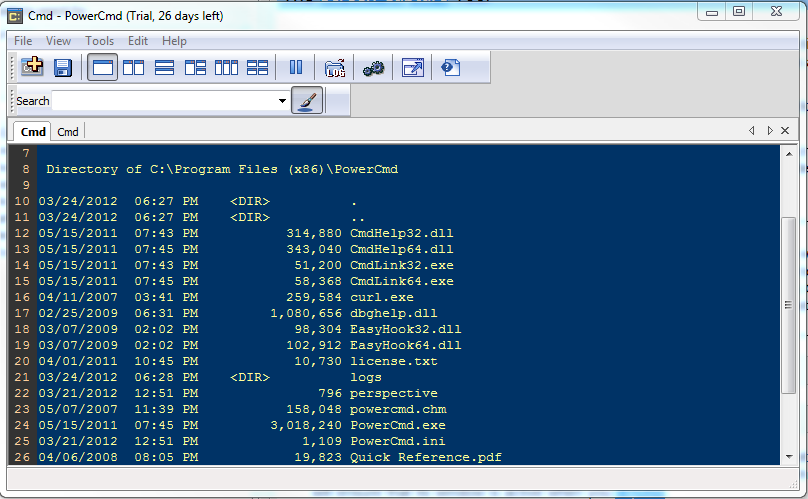Open the help question-mark icon

coord(451,68)
